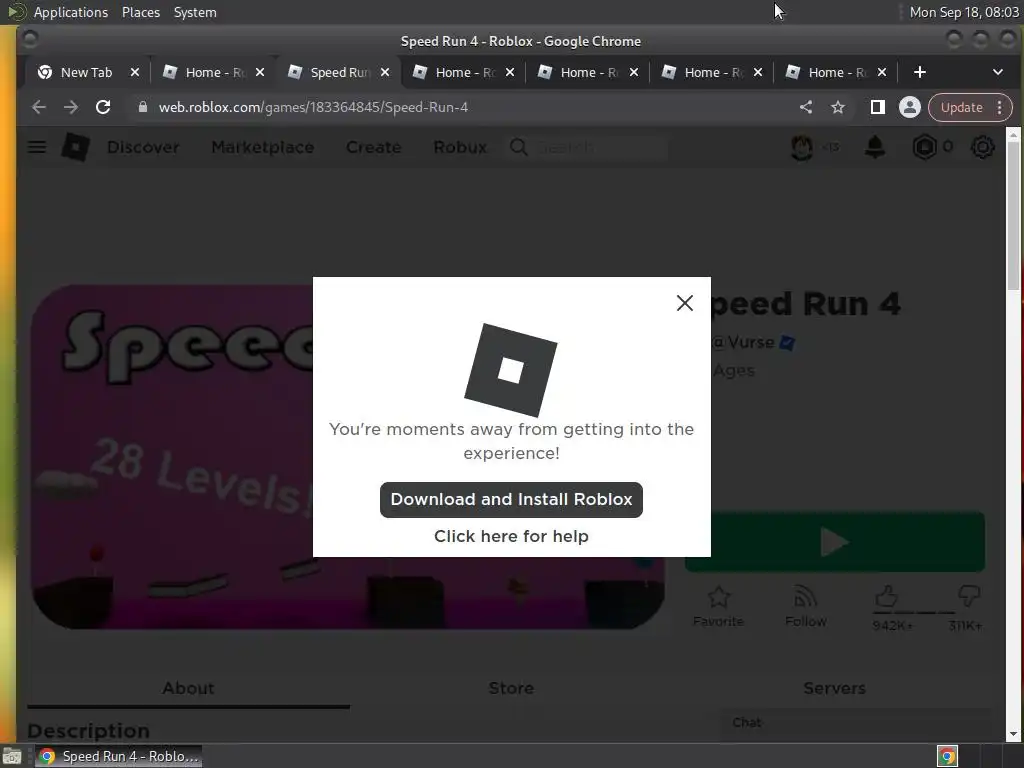
Task: Click the green Play button
Action: 835,542
